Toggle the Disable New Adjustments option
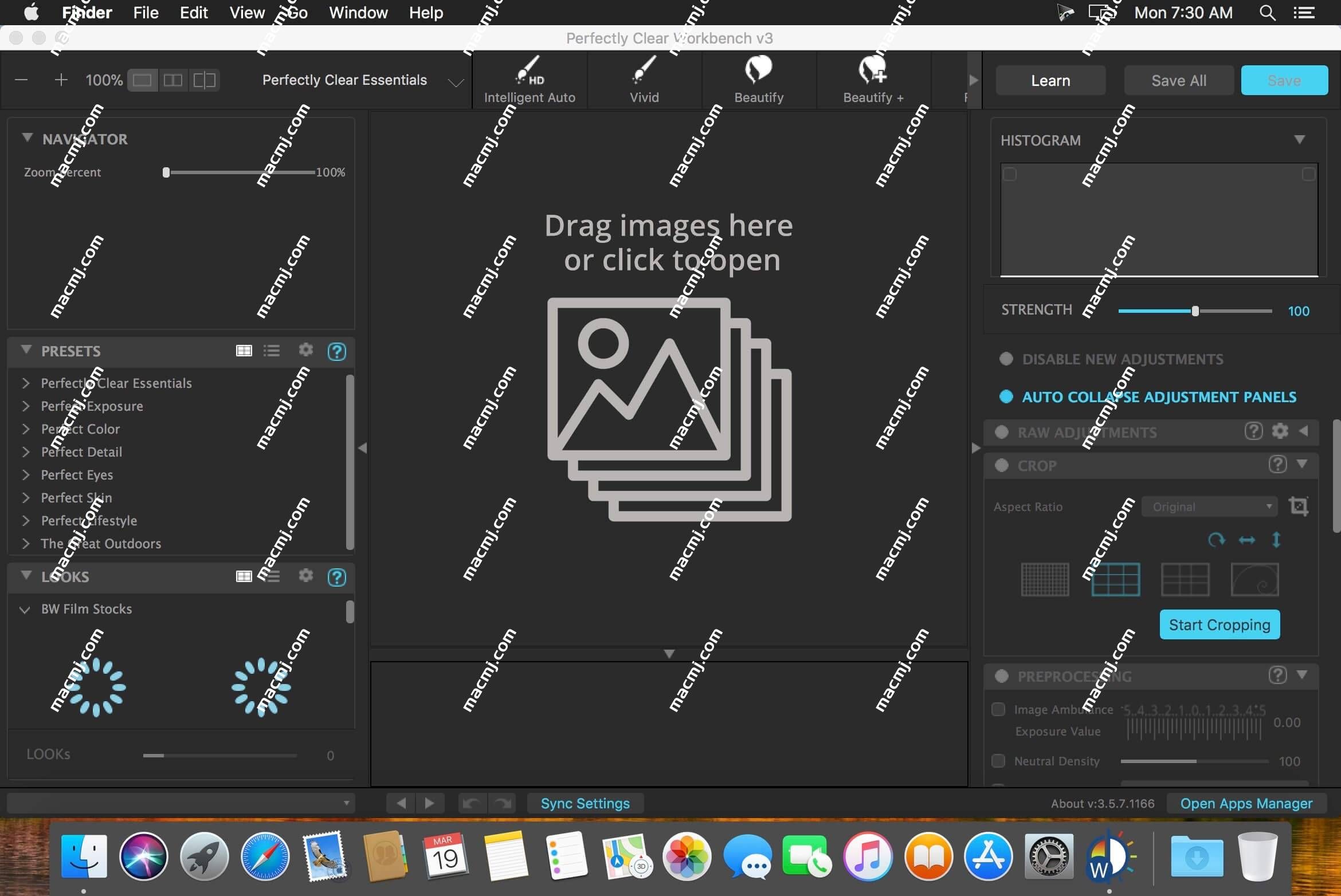This screenshot has height=896, width=1341. pyautogui.click(x=1005, y=358)
